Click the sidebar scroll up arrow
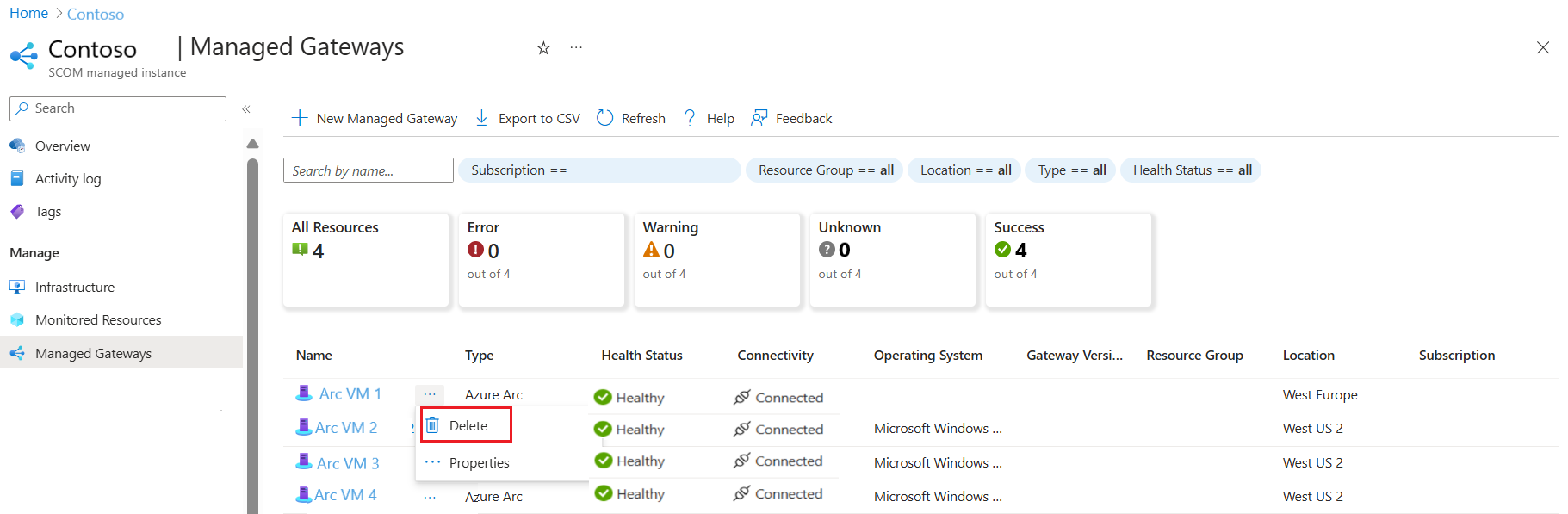Screen dimensions: 1568x514 coord(252,144)
